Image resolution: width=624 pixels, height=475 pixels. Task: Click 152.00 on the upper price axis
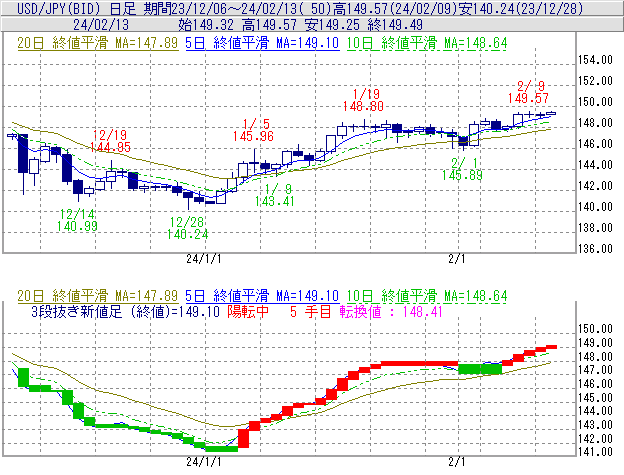[595, 81]
